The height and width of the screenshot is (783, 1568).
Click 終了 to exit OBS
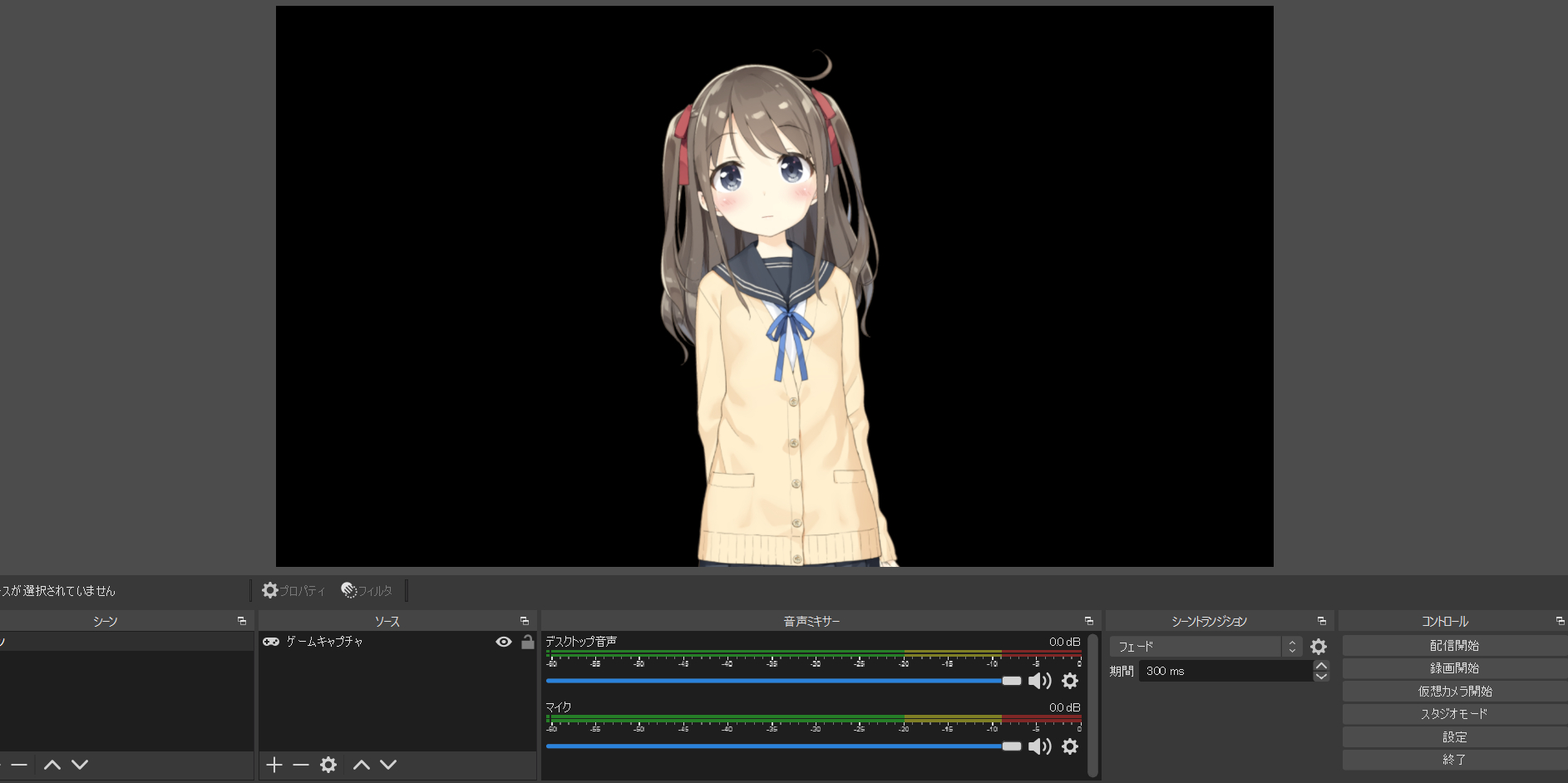[x=1455, y=760]
